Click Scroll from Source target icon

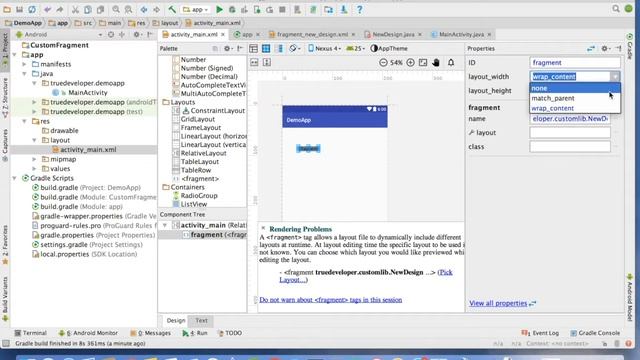pos(111,35)
